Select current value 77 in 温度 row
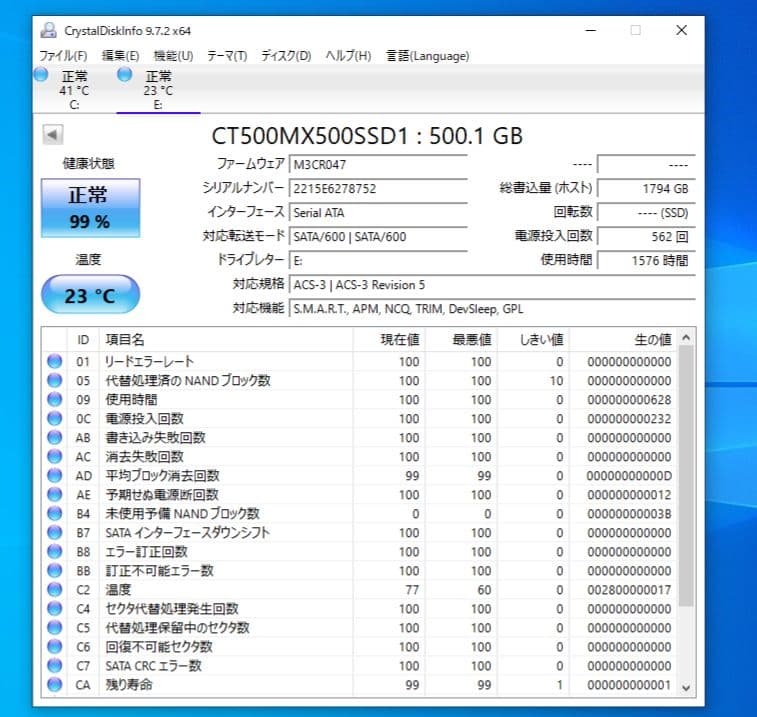 pyautogui.click(x=412, y=590)
